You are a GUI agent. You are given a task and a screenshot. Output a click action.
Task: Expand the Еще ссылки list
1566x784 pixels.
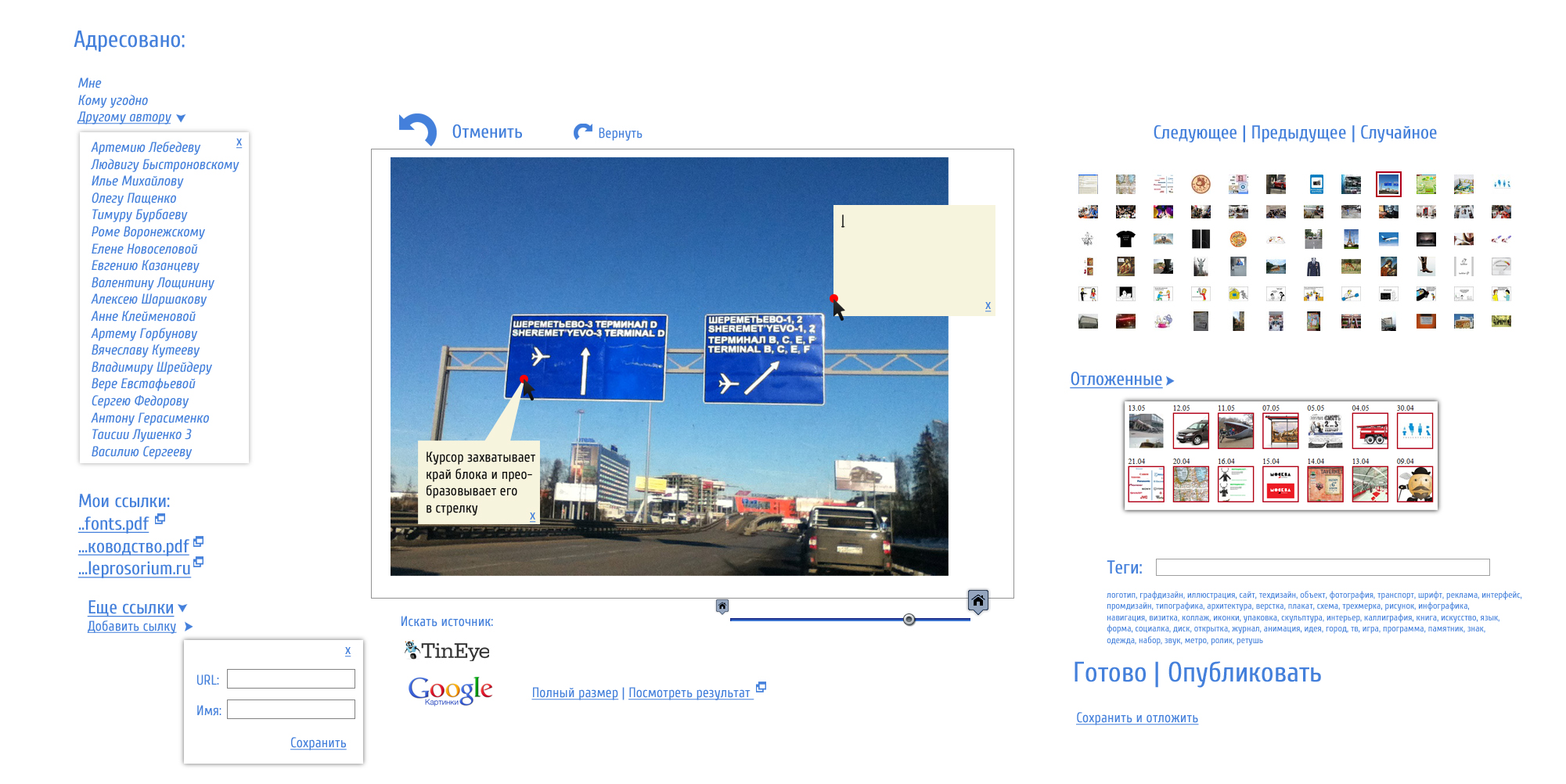point(183,608)
